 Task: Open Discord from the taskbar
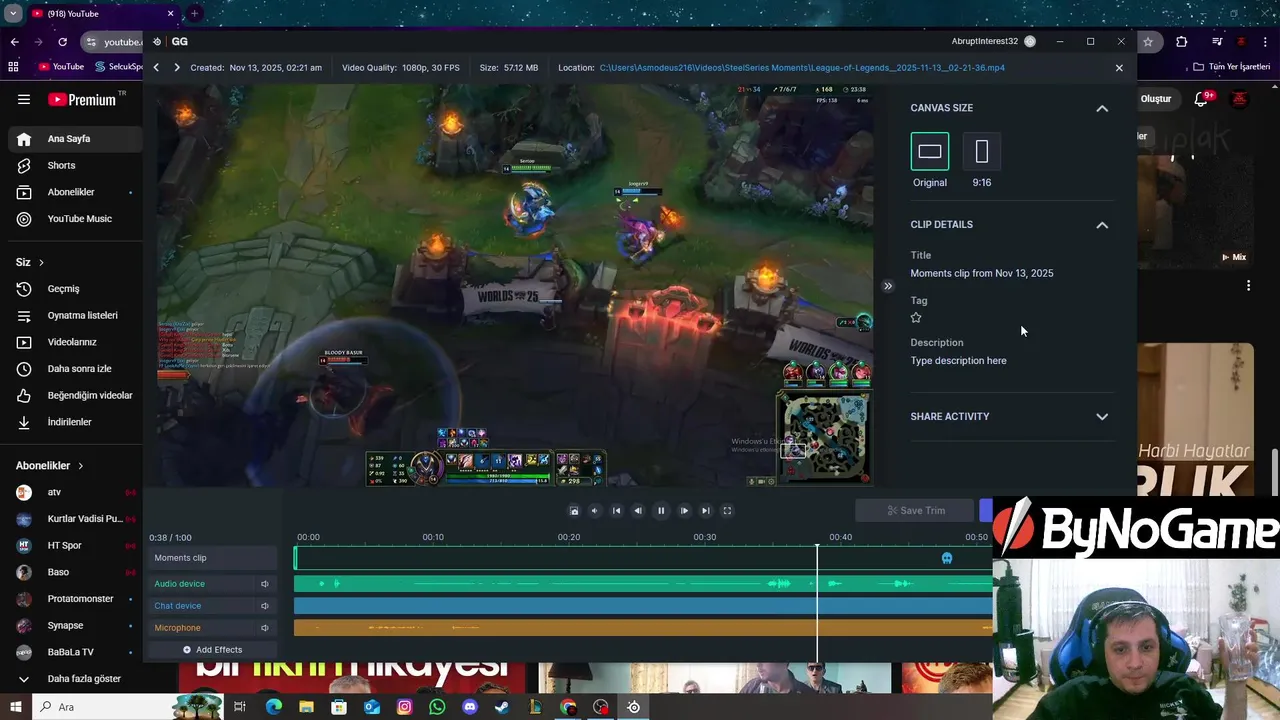coord(470,707)
